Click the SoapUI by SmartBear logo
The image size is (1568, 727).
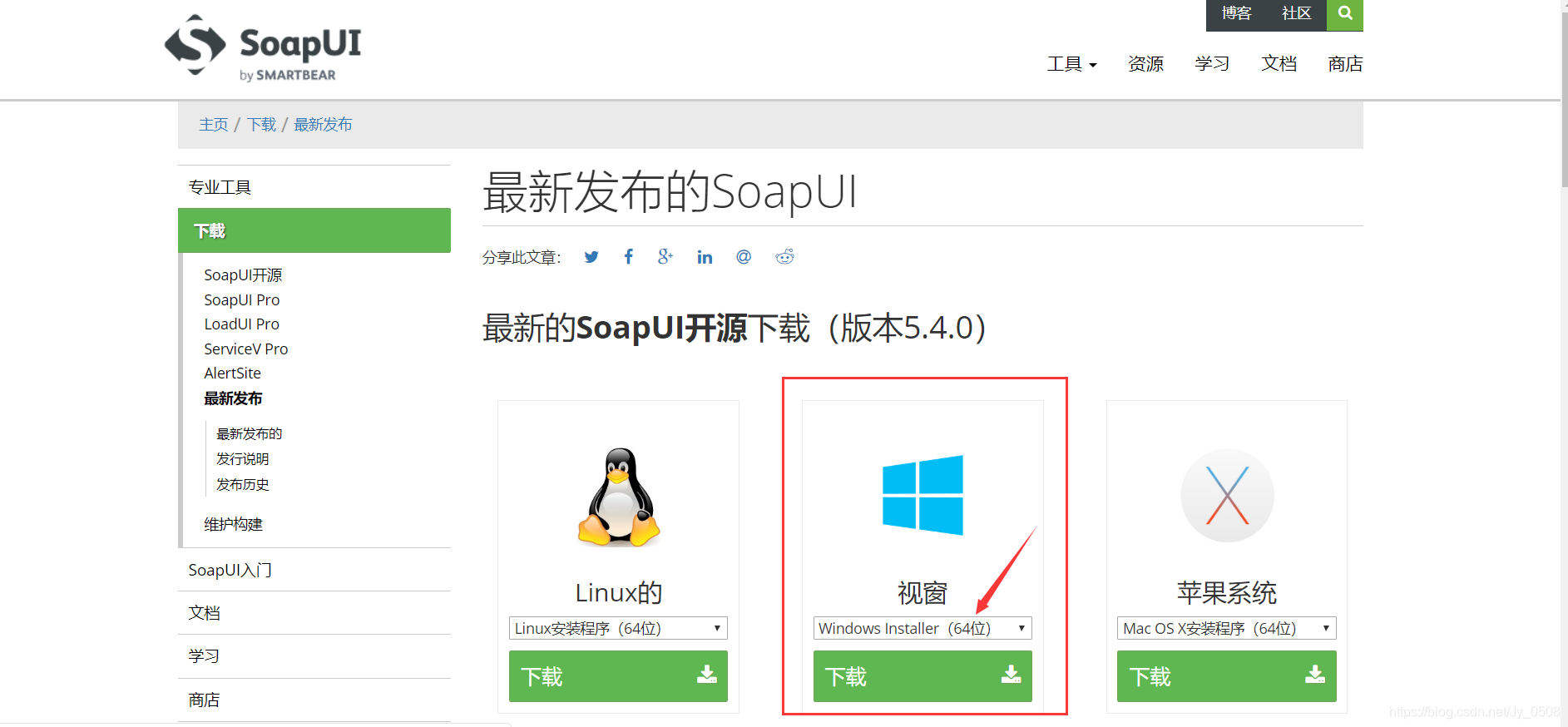click(263, 48)
